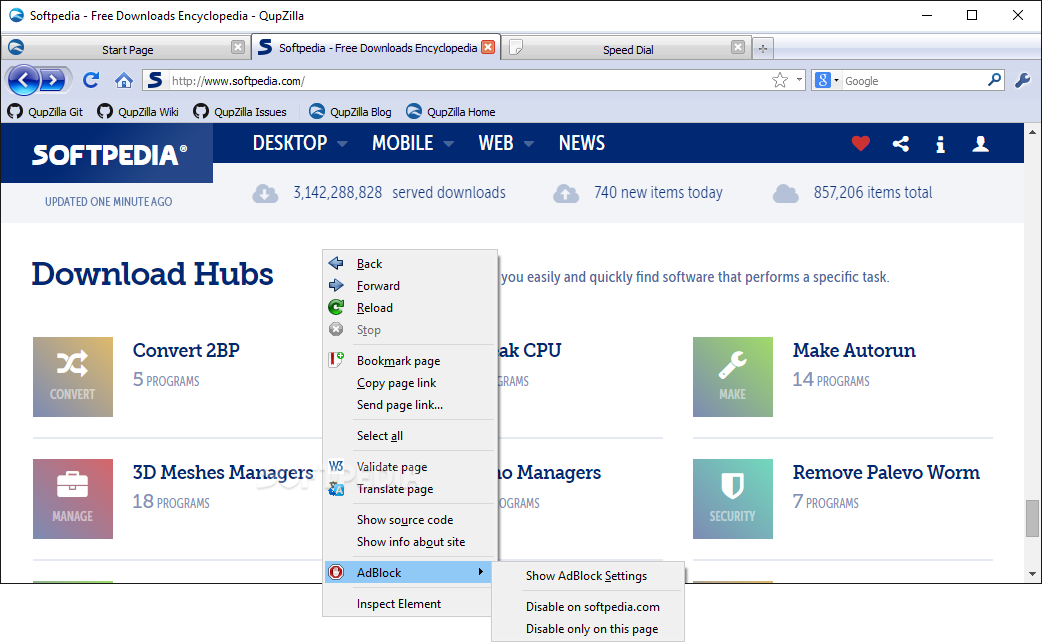Click the vertical scrollbar thumb
1042x642 pixels.
coord(1032,518)
